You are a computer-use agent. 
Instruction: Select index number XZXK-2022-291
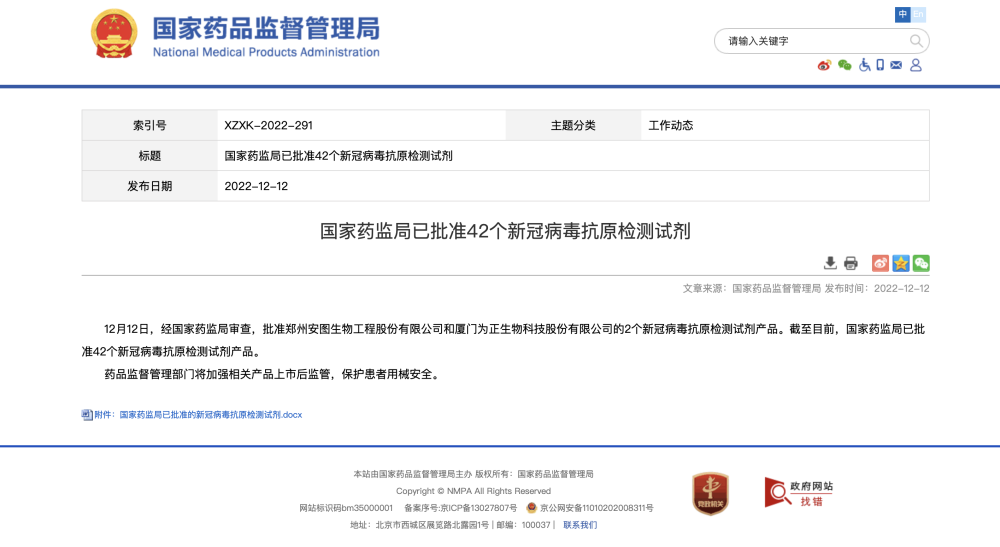(x=268, y=126)
